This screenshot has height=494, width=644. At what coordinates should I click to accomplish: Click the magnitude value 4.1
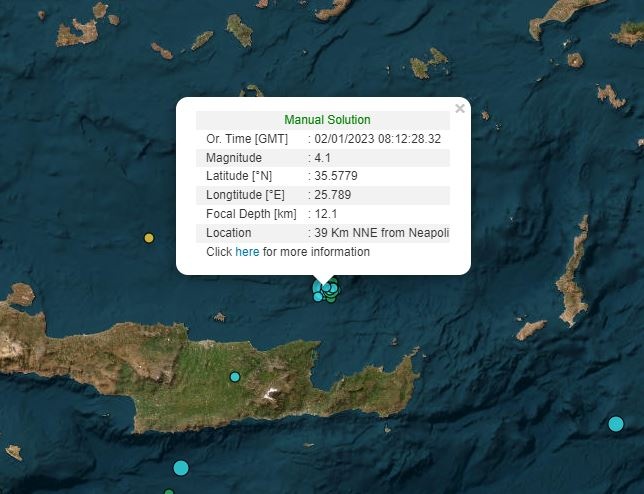(325, 158)
